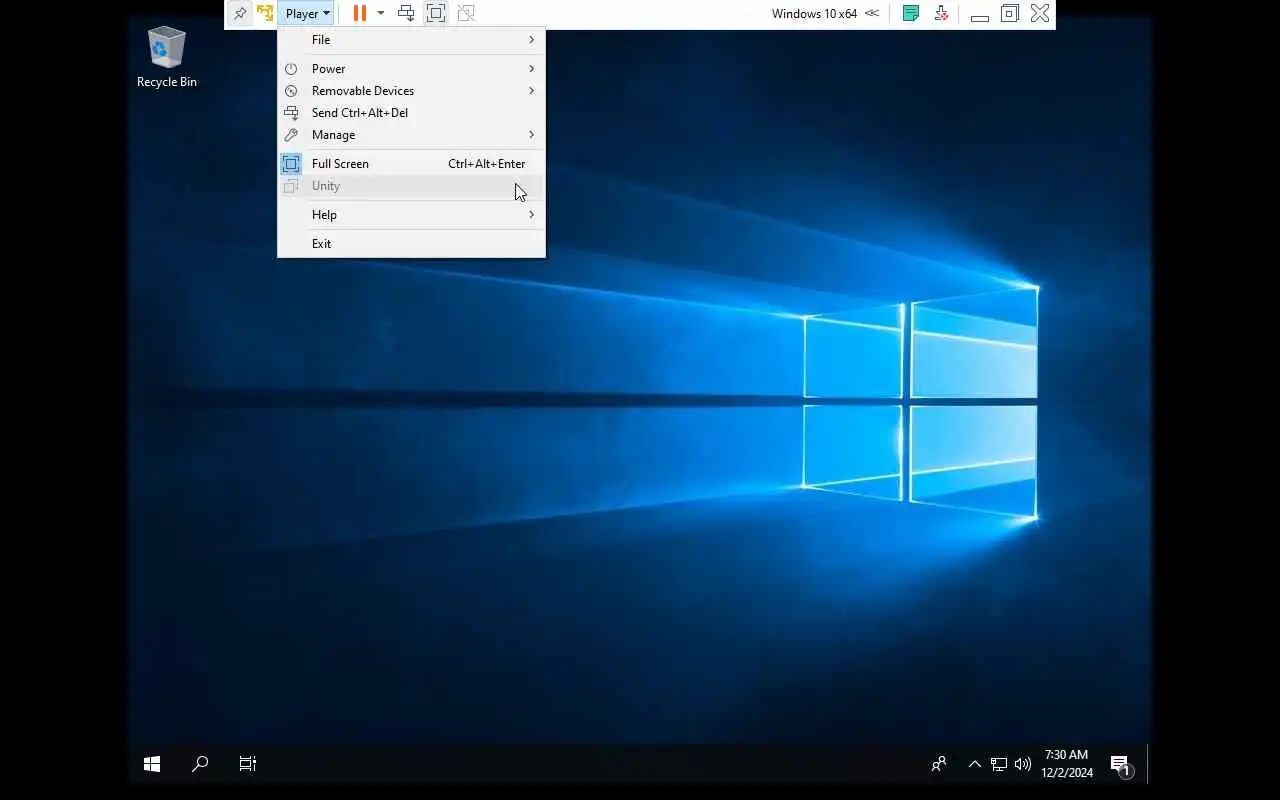Open the Power submenu
Image resolution: width=1280 pixels, height=800 pixels.
pyautogui.click(x=411, y=69)
